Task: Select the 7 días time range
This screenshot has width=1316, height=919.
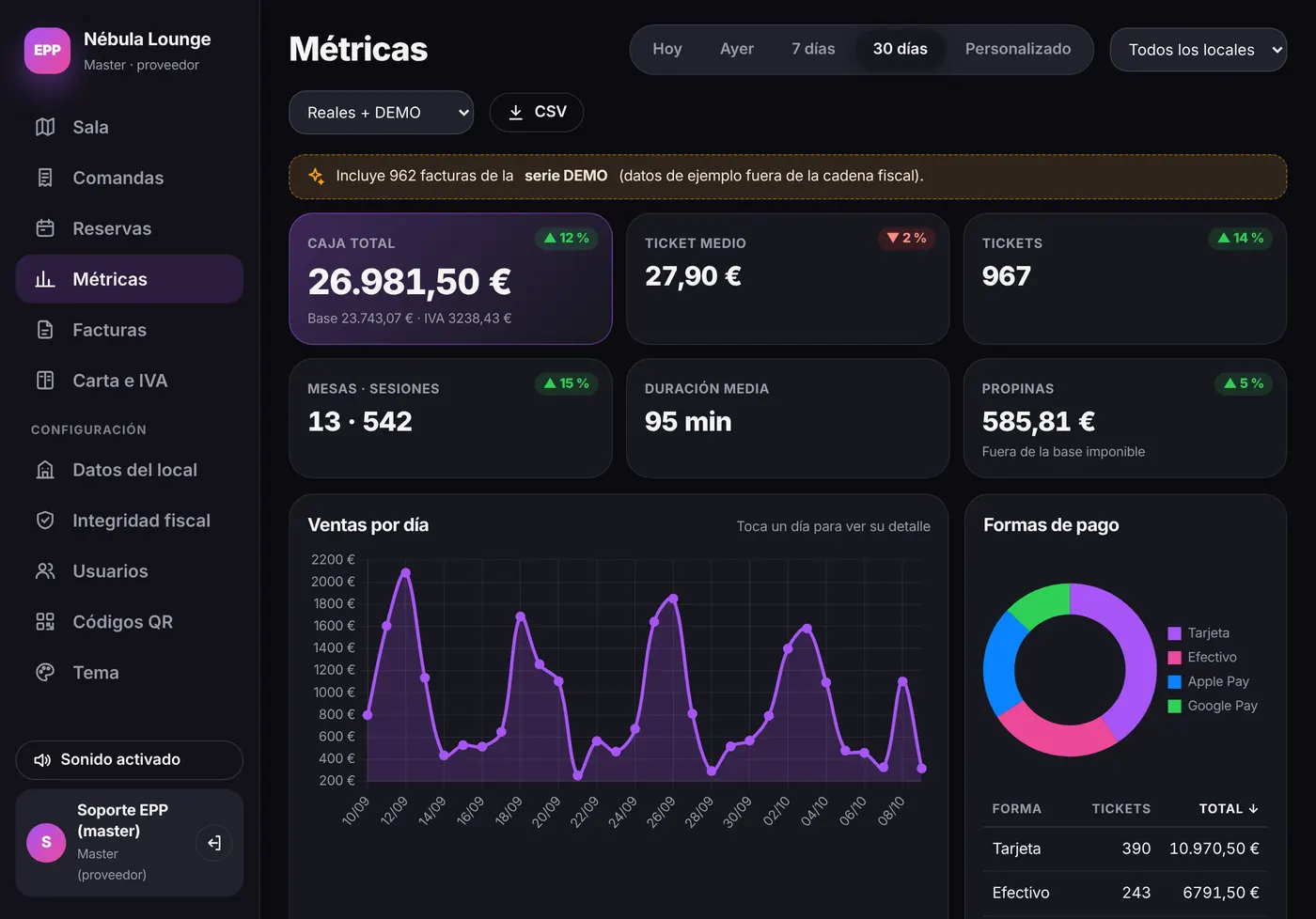Action: click(x=813, y=49)
